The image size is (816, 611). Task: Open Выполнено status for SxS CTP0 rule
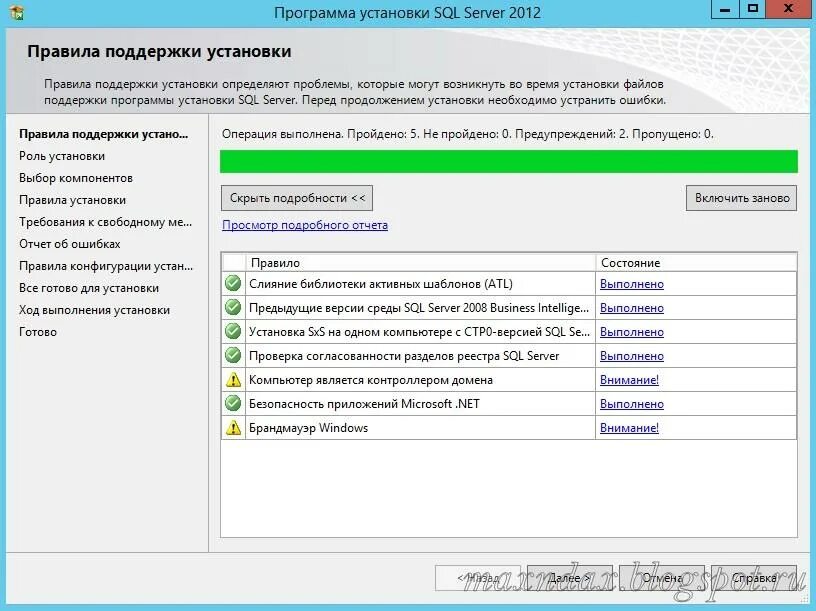coord(632,332)
